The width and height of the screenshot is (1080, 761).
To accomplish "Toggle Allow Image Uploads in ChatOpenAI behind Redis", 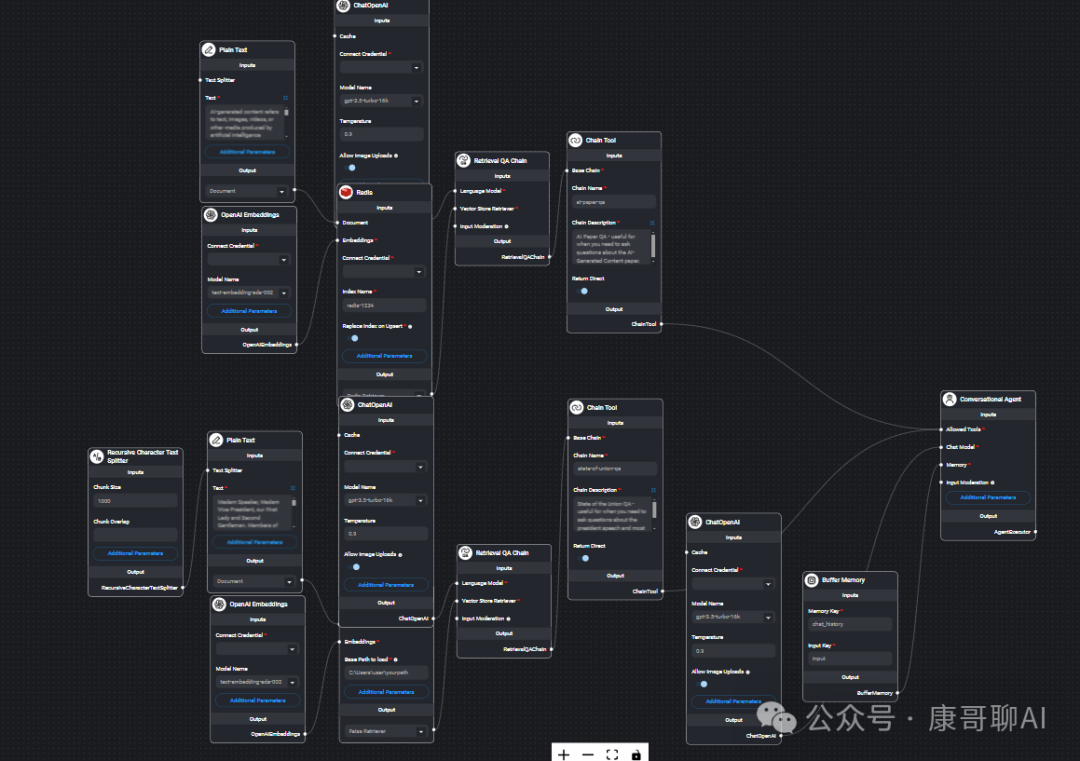I will coord(349,167).
